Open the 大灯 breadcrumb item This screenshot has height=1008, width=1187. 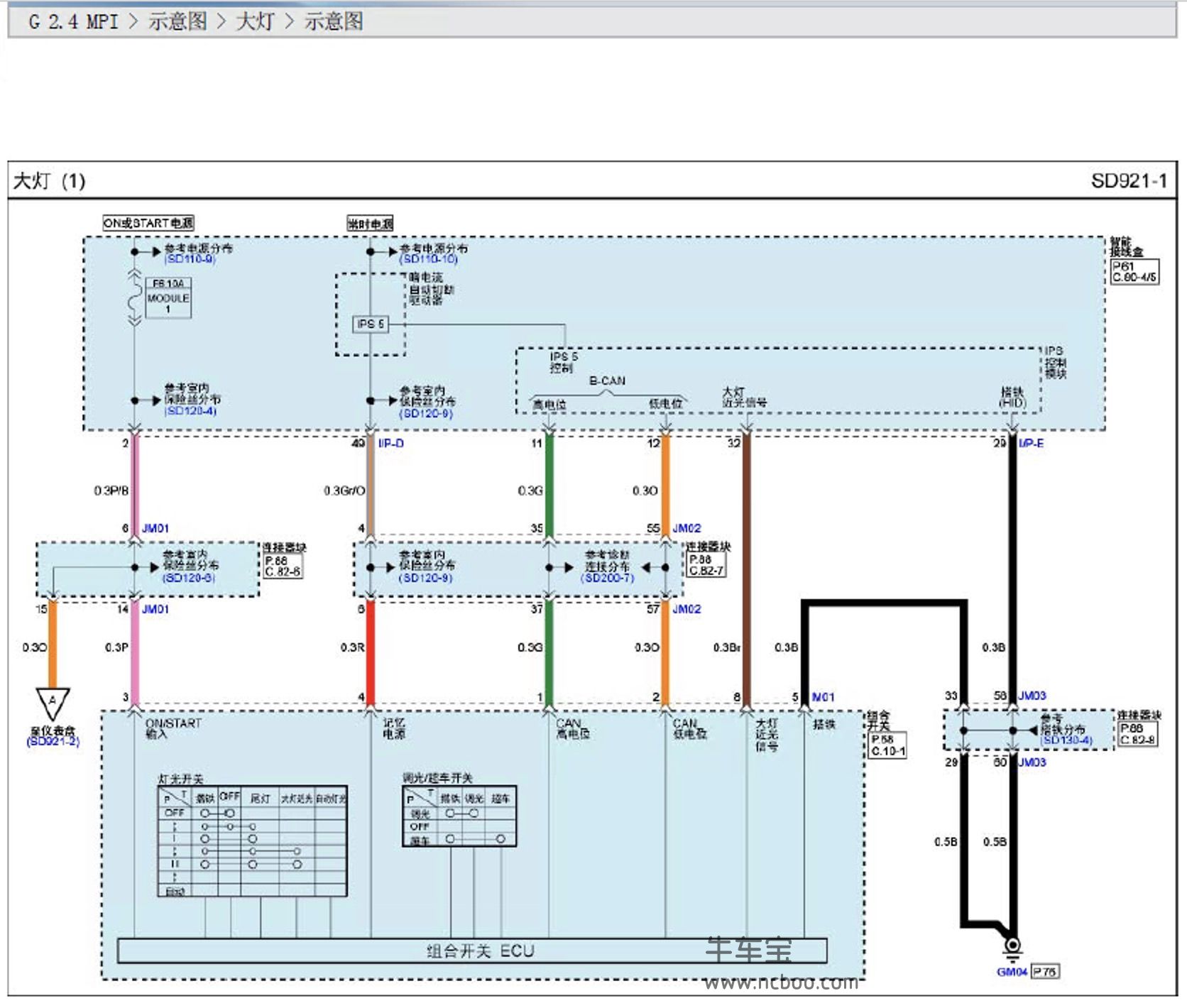click(255, 21)
